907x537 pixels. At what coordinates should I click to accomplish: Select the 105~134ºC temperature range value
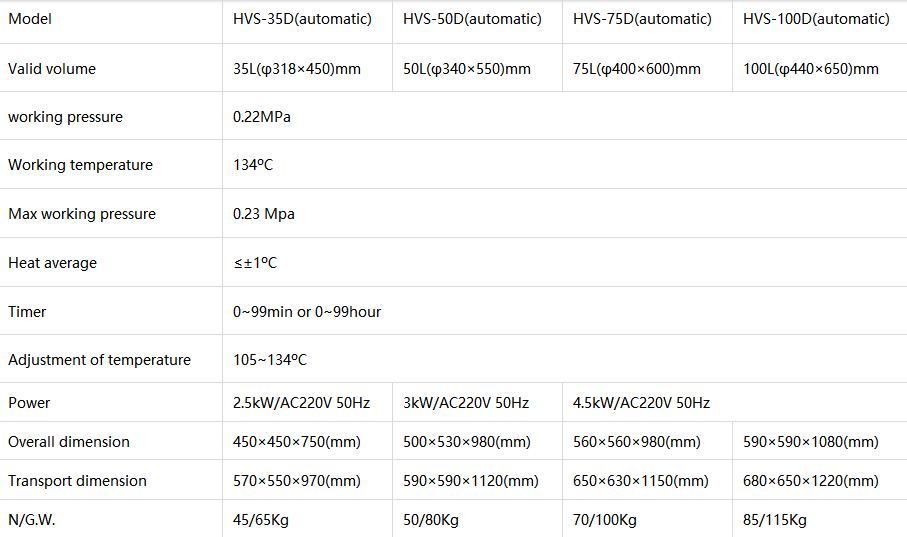pos(270,360)
